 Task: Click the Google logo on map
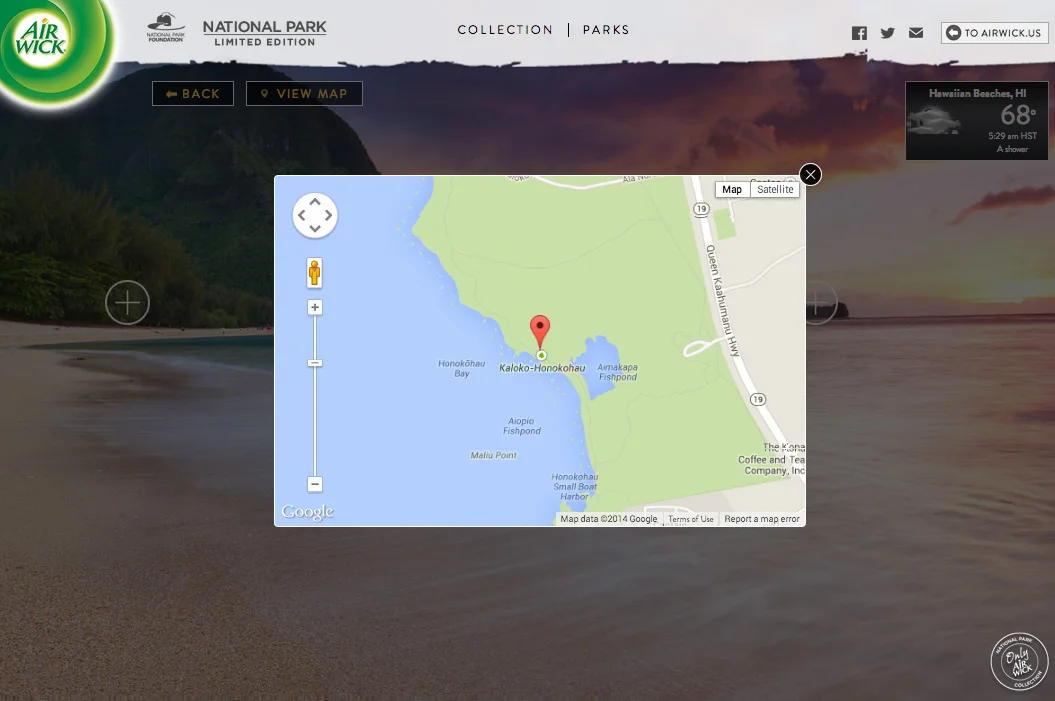point(307,512)
